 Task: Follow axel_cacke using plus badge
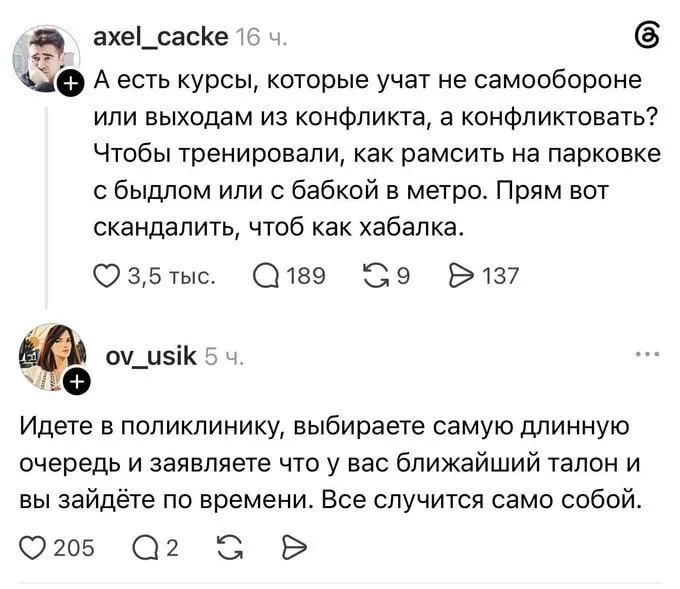click(70, 83)
